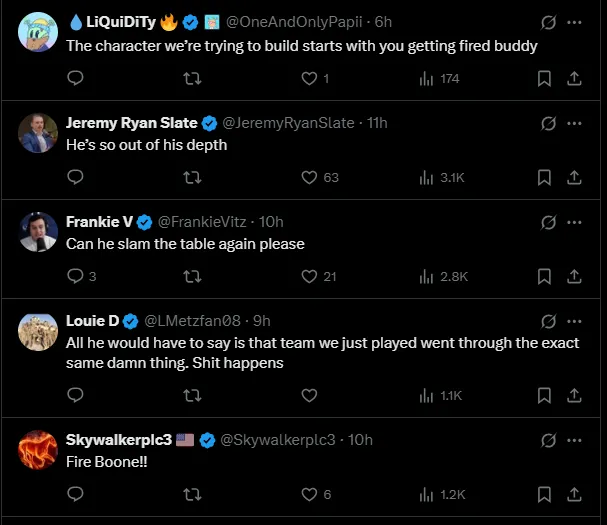The width and height of the screenshot is (607, 525).
Task: Click the 10h timestamp on Frankie V's tweet
Action: click(x=271, y=222)
